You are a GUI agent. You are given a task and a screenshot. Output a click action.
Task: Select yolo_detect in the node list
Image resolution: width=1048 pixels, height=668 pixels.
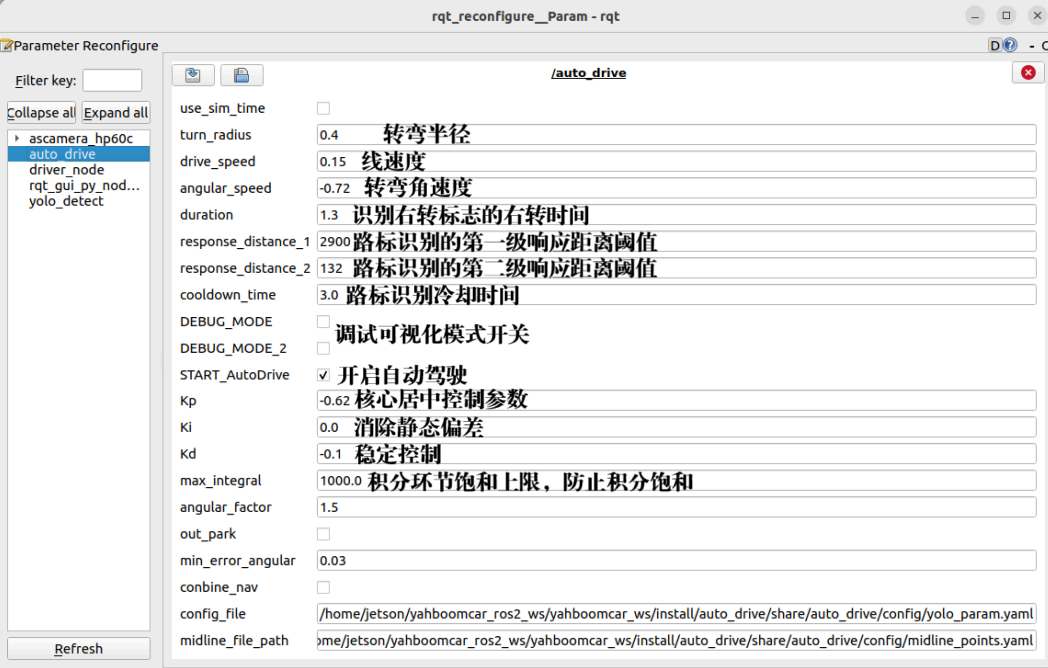point(66,201)
